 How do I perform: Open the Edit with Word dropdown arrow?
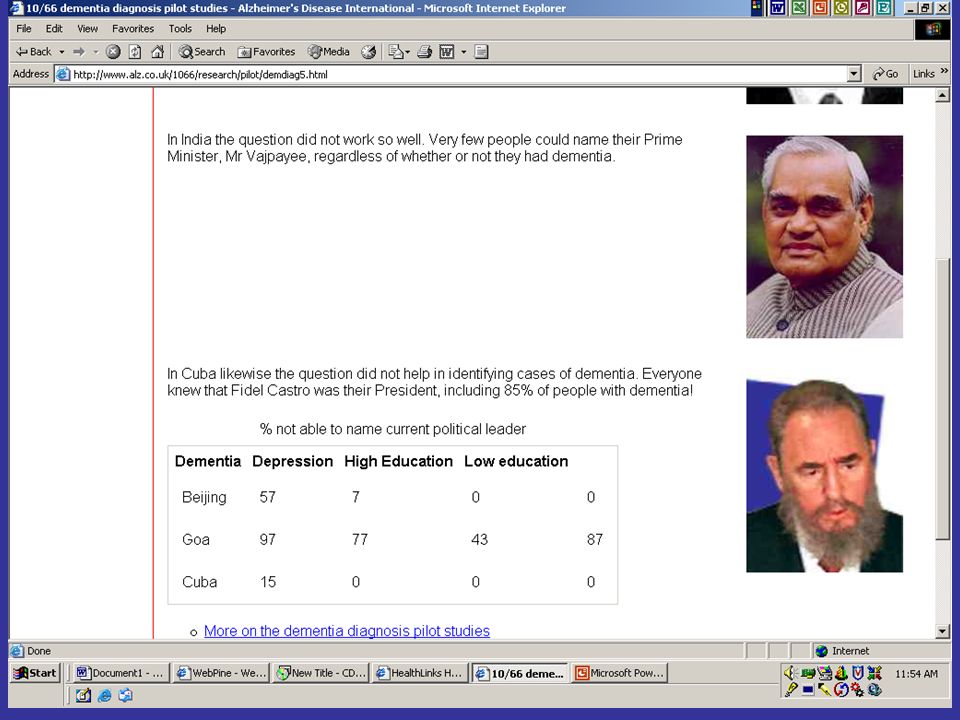[463, 52]
